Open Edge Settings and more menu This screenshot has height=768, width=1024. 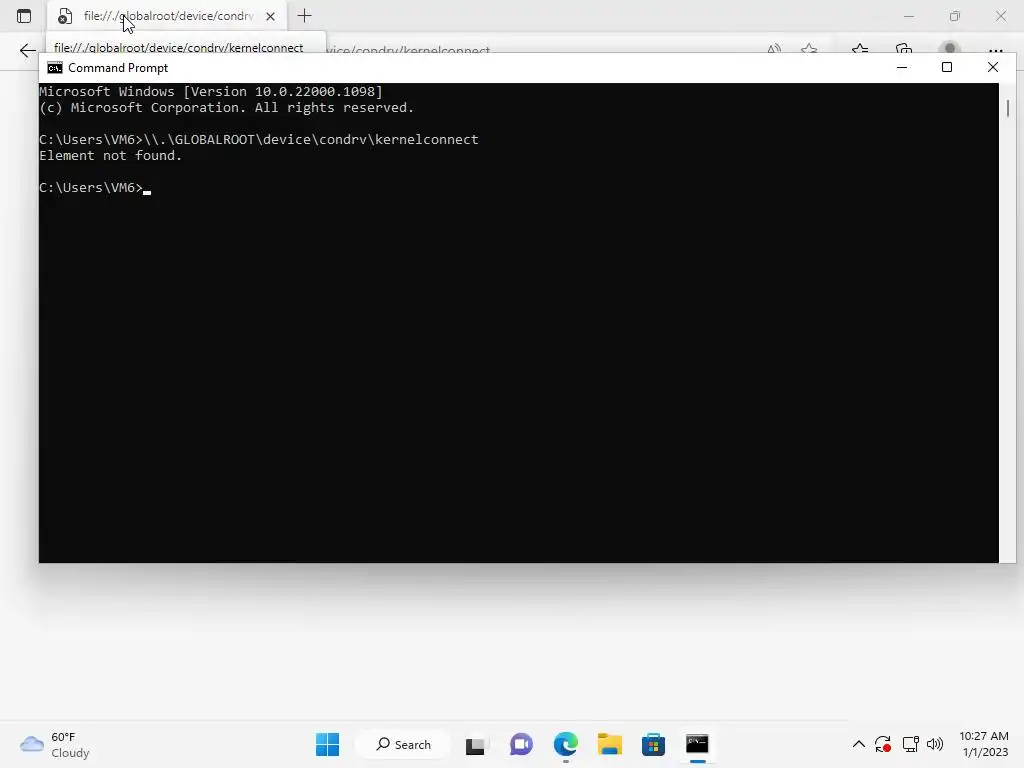(996, 50)
